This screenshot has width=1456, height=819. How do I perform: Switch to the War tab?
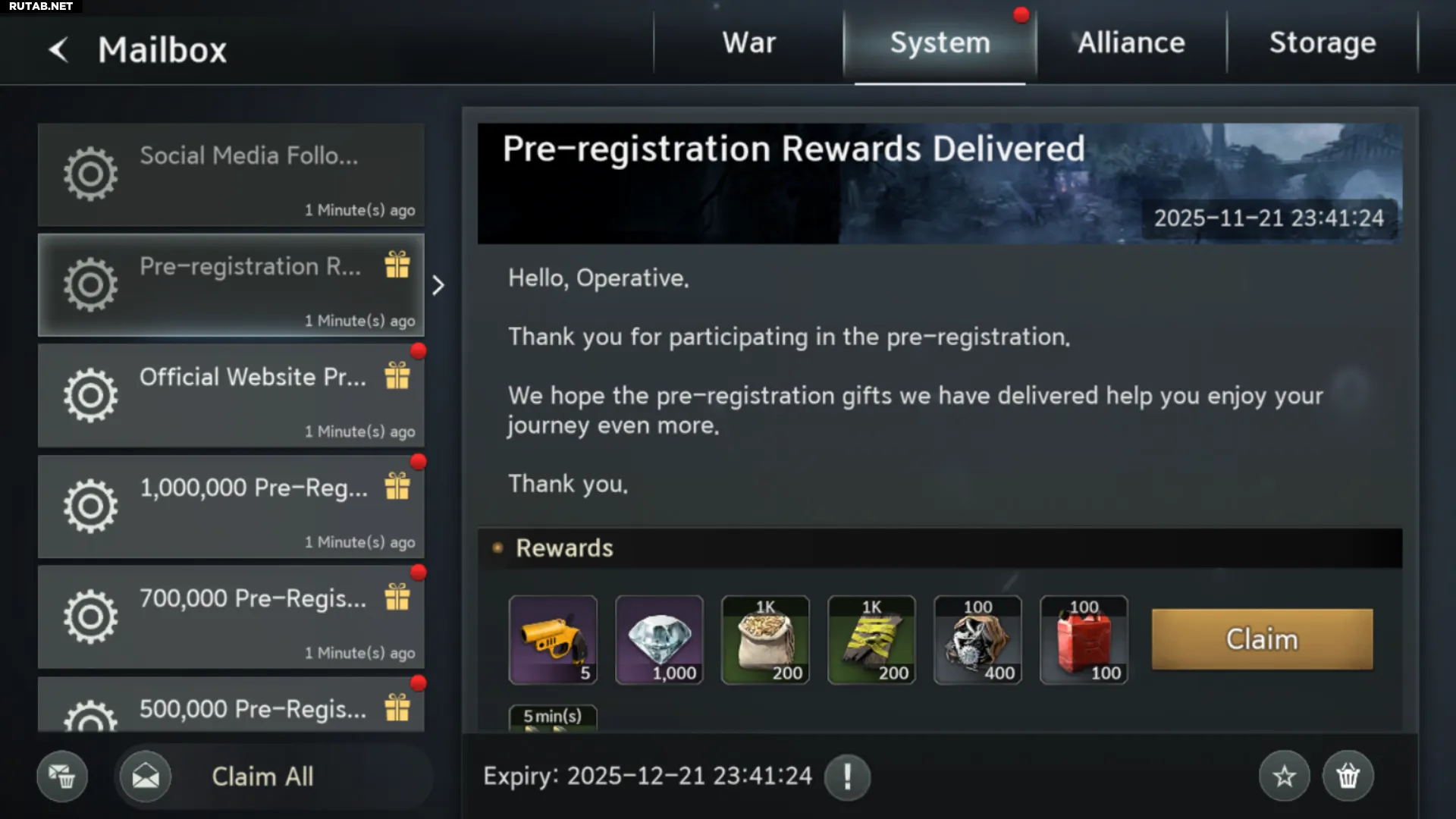tap(748, 42)
